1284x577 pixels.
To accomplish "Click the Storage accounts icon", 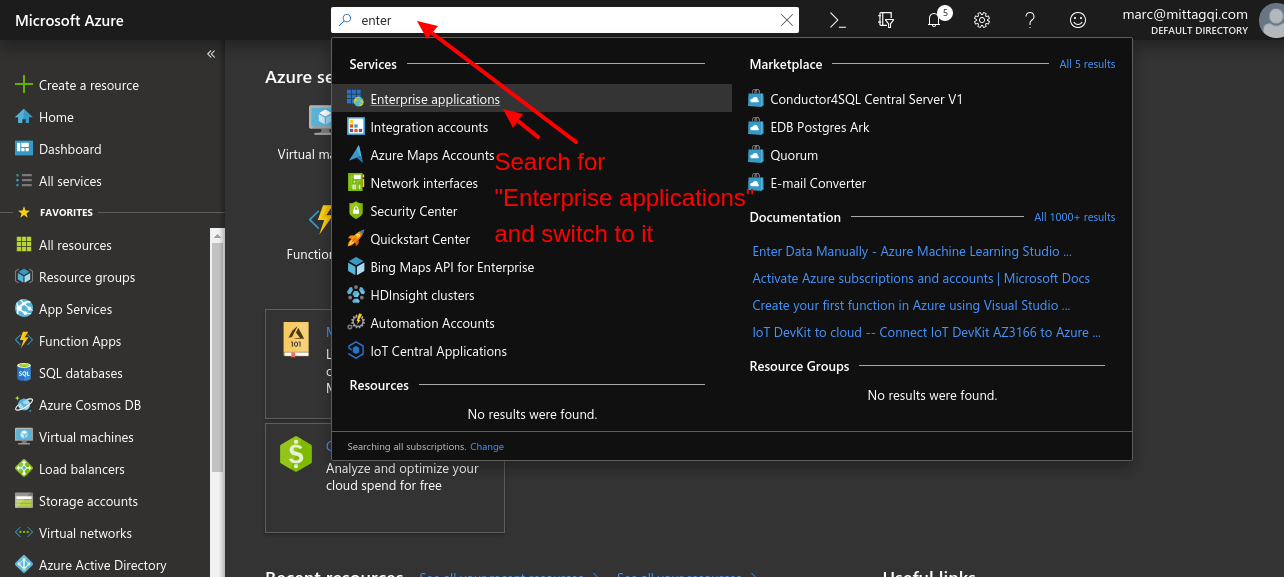I will [24, 501].
